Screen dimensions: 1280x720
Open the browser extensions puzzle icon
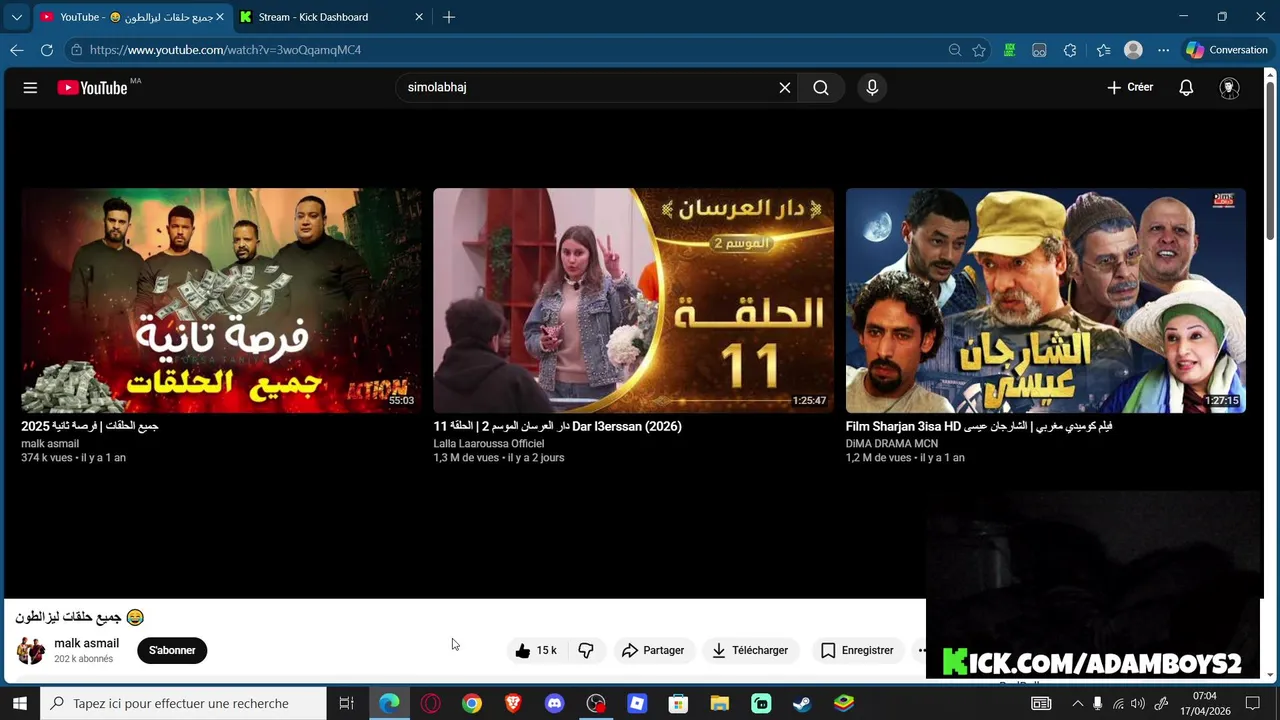1070,50
